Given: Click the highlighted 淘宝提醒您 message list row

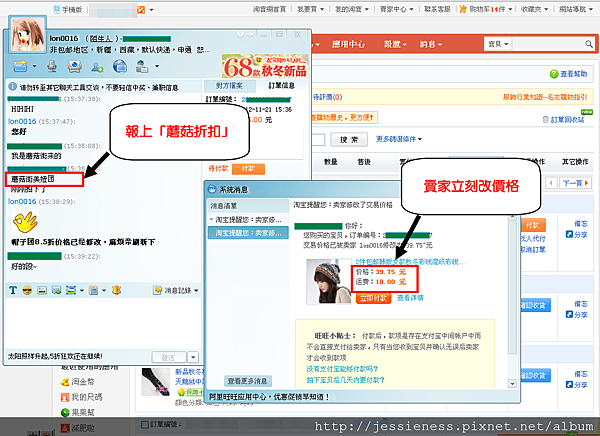Looking at the screenshot, I should [248, 233].
